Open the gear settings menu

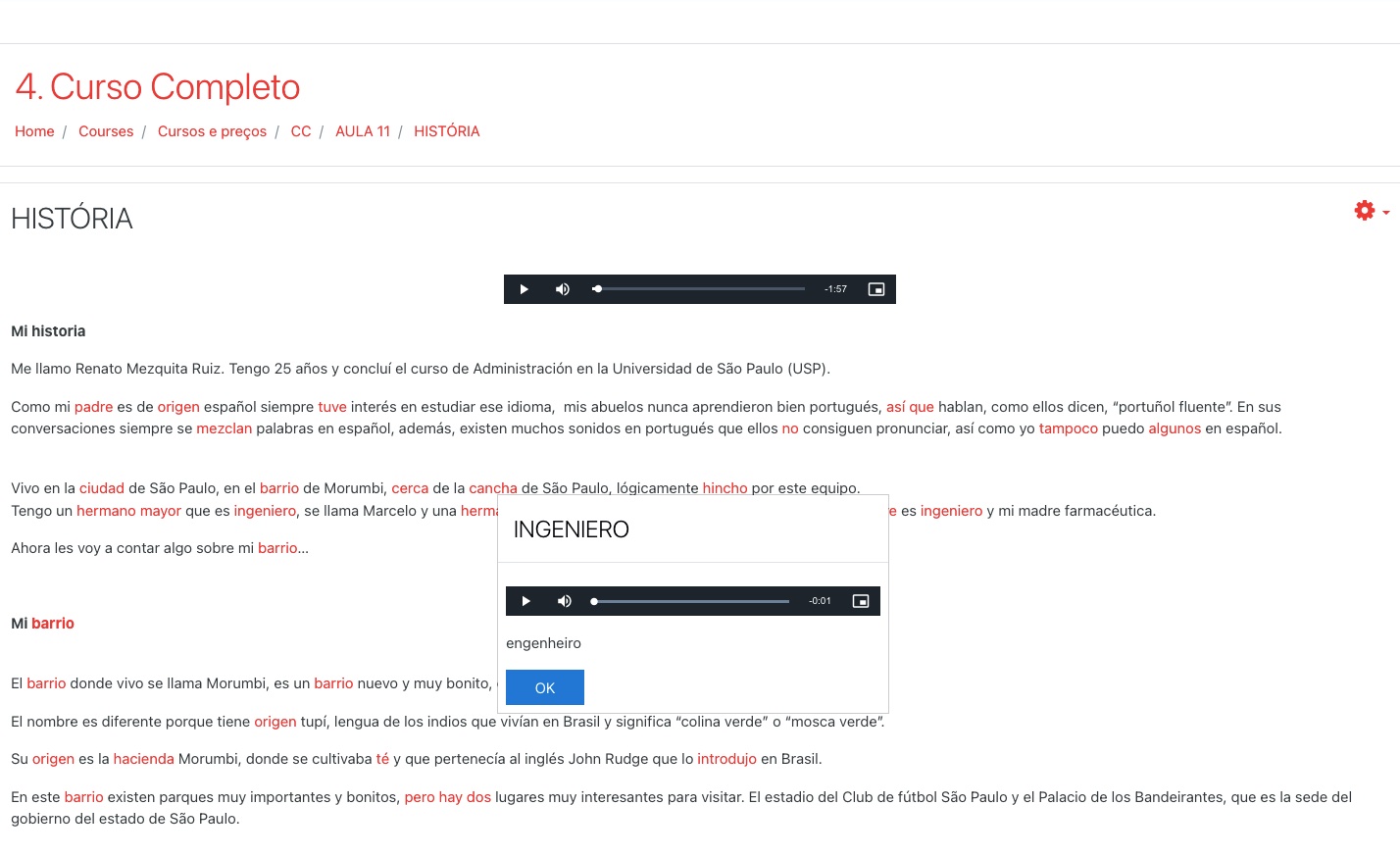tap(1365, 211)
